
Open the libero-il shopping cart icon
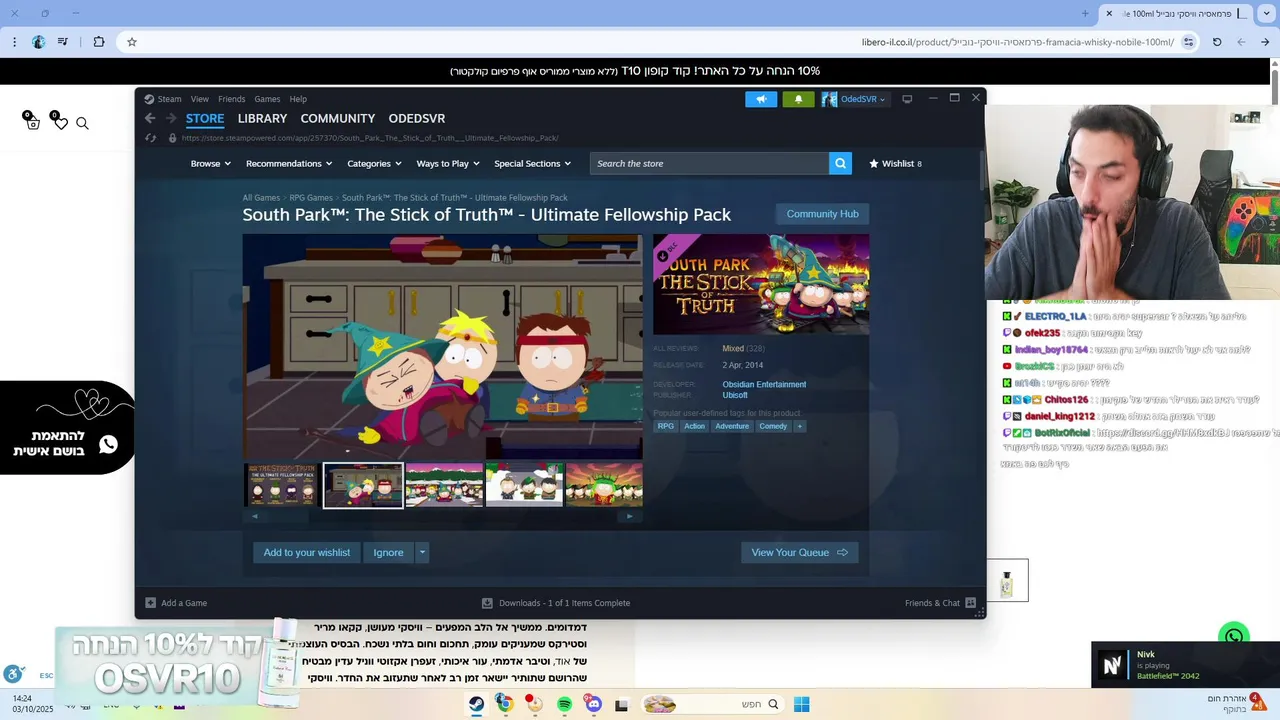32,122
